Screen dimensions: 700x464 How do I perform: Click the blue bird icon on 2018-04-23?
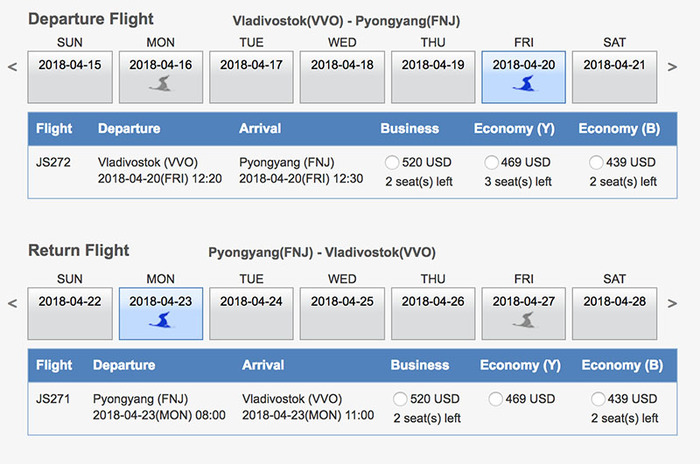pyautogui.click(x=160, y=322)
